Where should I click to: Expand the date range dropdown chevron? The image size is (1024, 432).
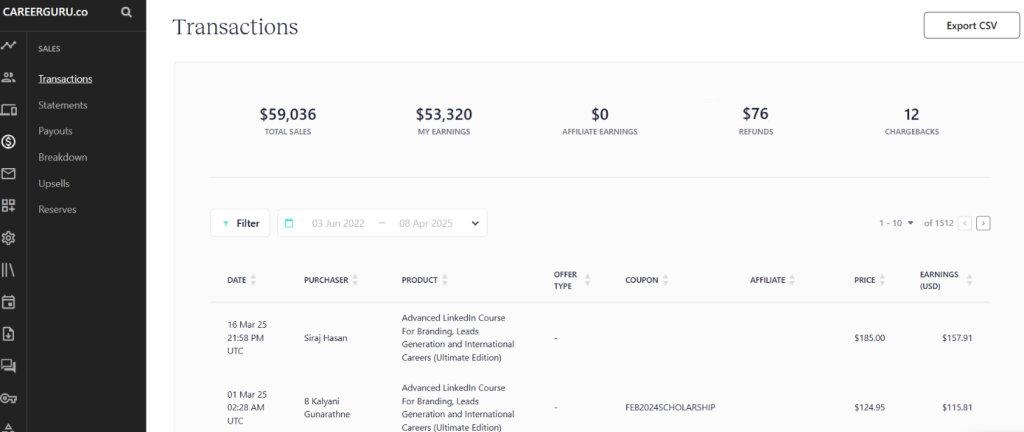474,223
